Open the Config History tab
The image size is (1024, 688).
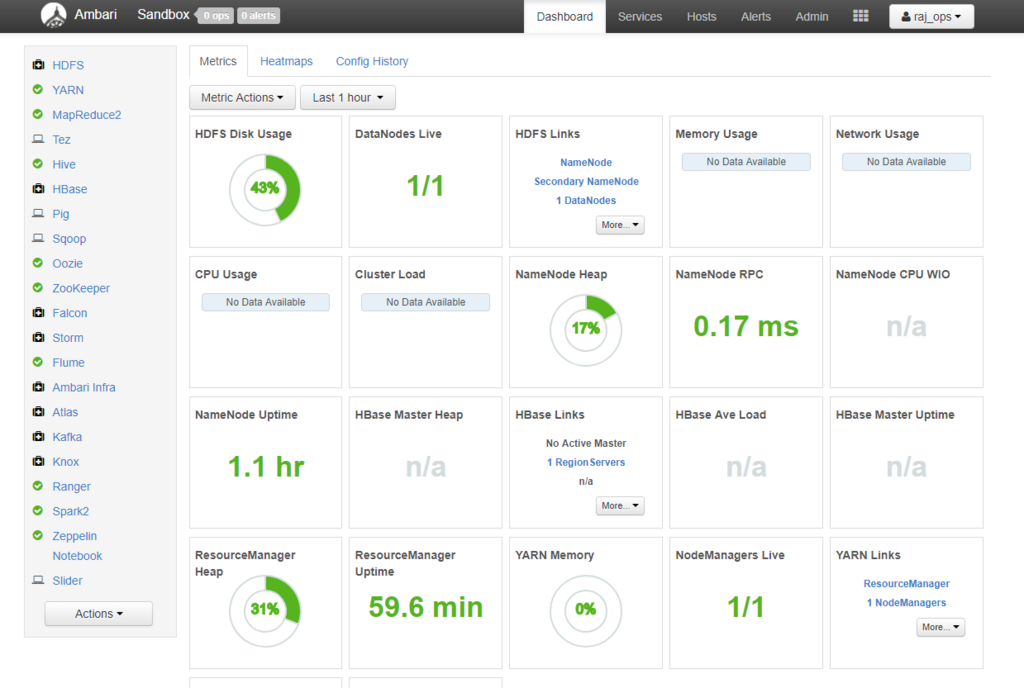pos(372,61)
